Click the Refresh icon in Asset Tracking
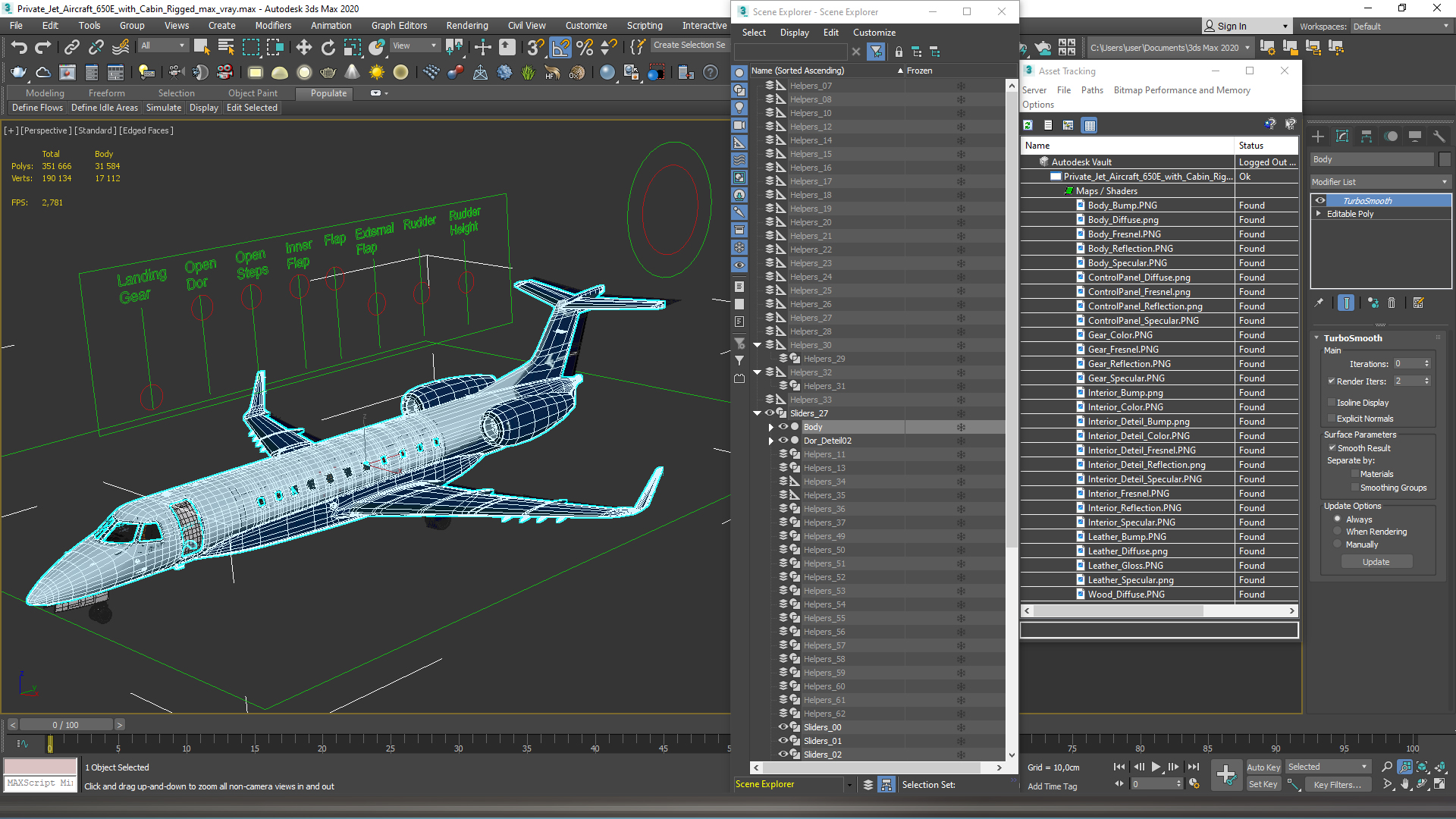Viewport: 1456px width, 819px height. coord(1028,125)
